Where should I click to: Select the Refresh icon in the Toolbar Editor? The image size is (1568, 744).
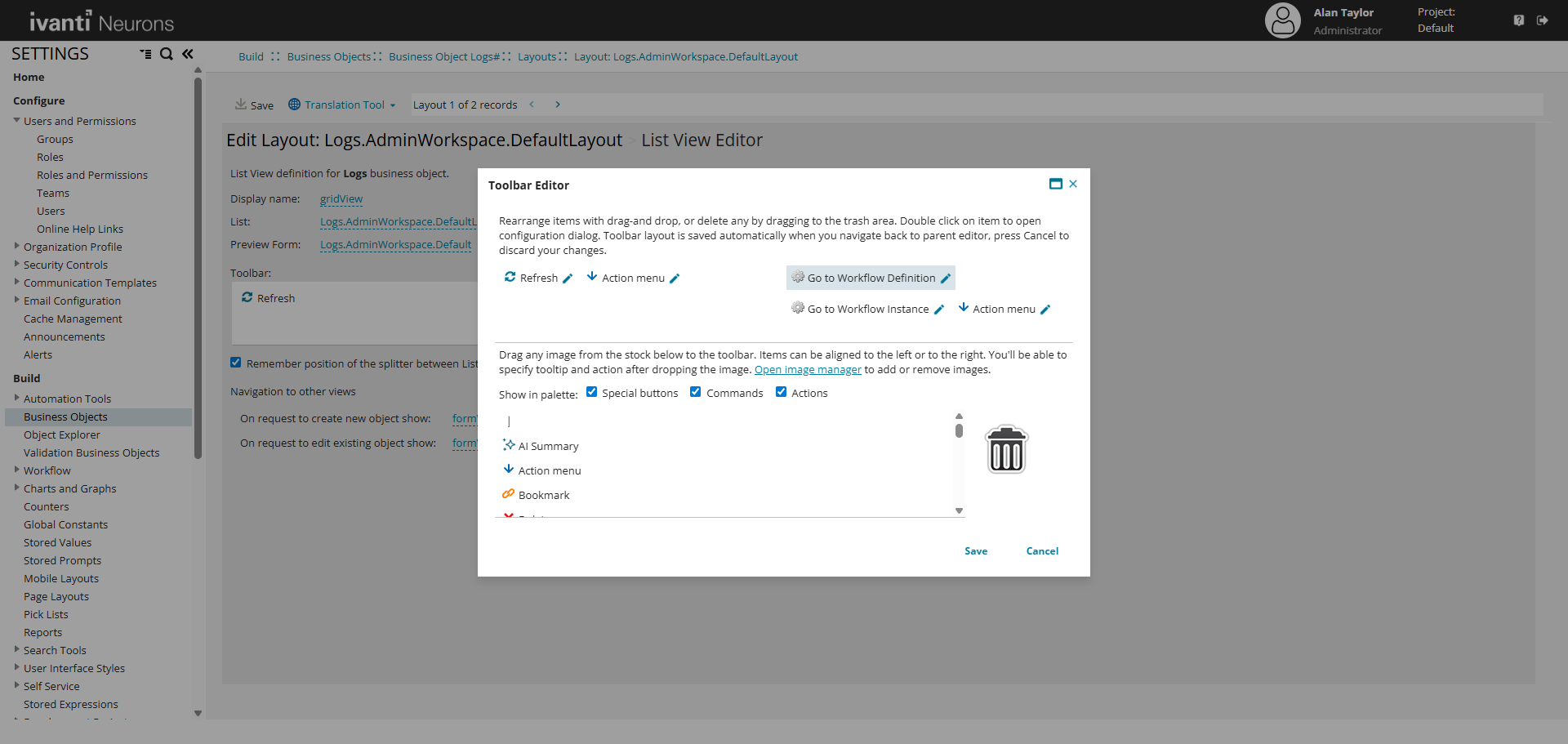click(x=508, y=278)
